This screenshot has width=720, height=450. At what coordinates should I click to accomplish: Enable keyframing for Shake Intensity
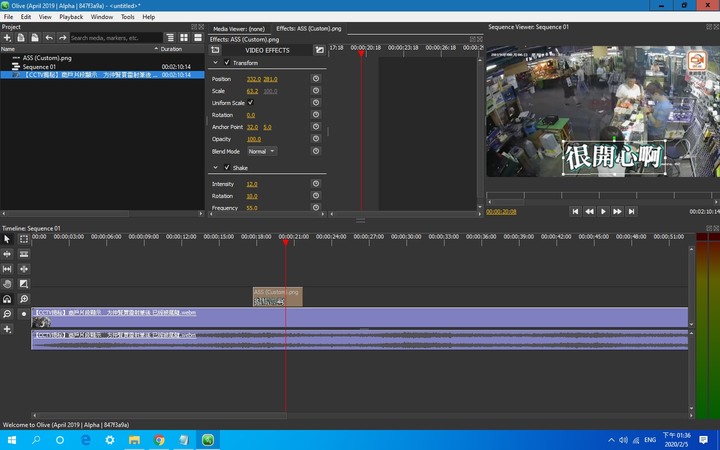click(x=316, y=184)
